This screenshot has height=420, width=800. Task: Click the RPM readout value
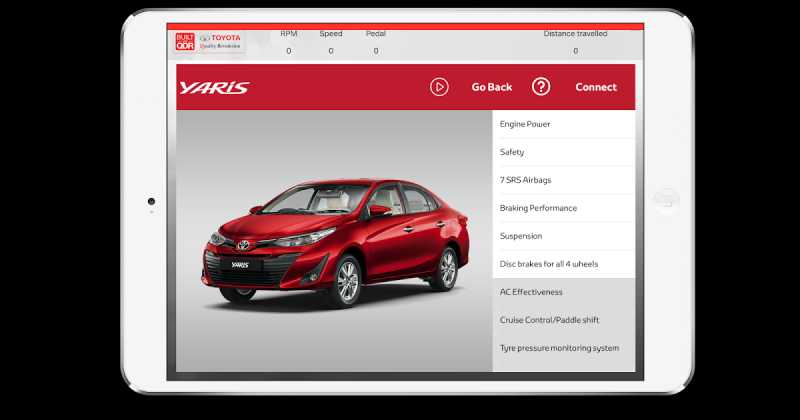(x=289, y=51)
